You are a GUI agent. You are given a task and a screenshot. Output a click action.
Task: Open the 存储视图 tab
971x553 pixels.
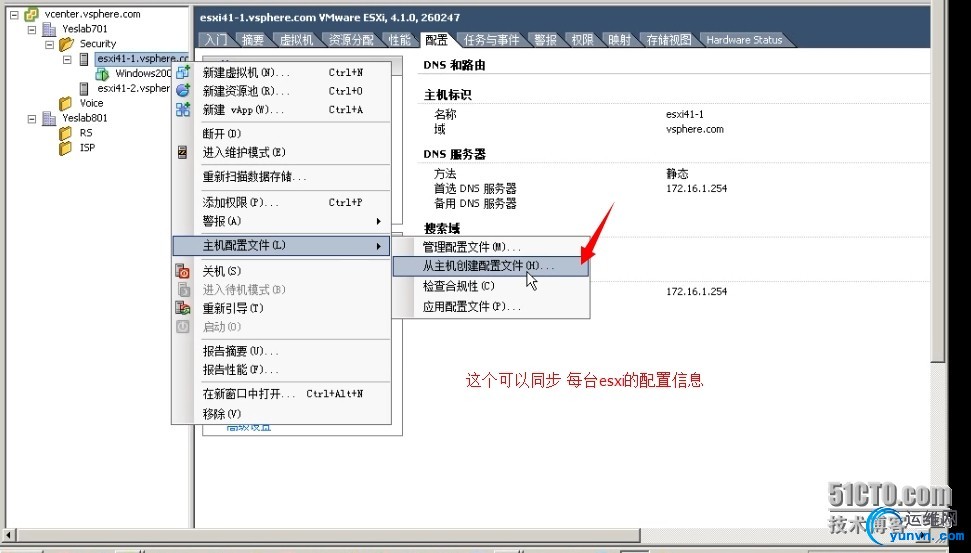tap(669, 40)
